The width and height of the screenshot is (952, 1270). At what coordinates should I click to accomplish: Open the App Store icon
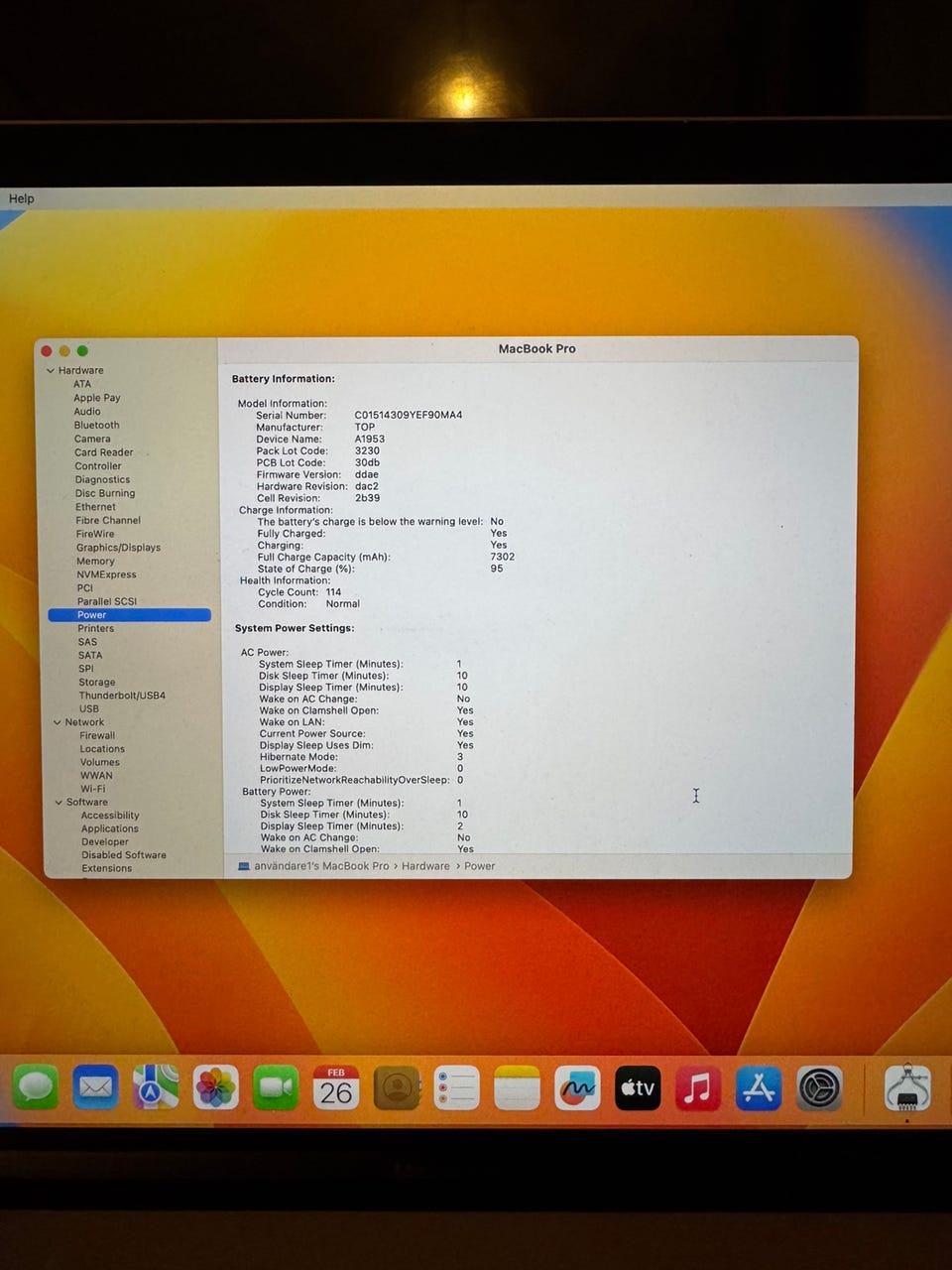pyautogui.click(x=759, y=1087)
